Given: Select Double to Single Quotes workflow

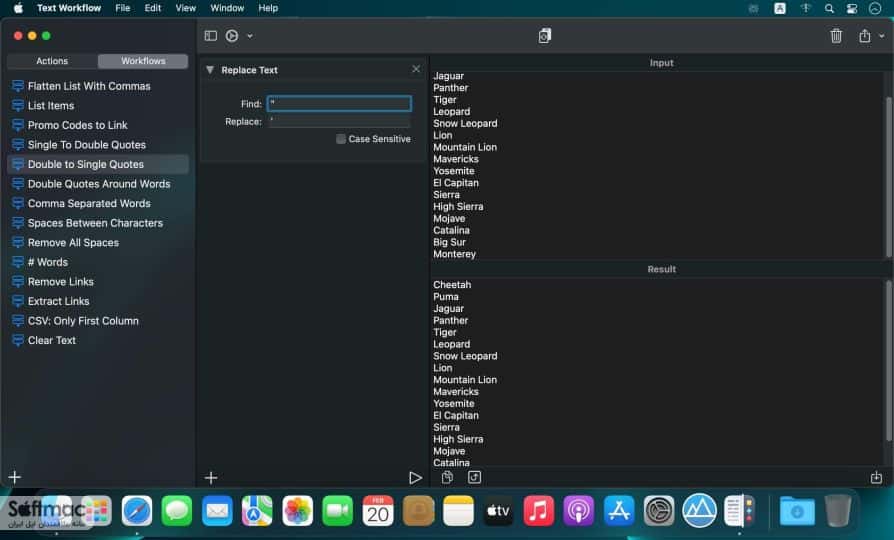Looking at the screenshot, I should tap(97, 164).
